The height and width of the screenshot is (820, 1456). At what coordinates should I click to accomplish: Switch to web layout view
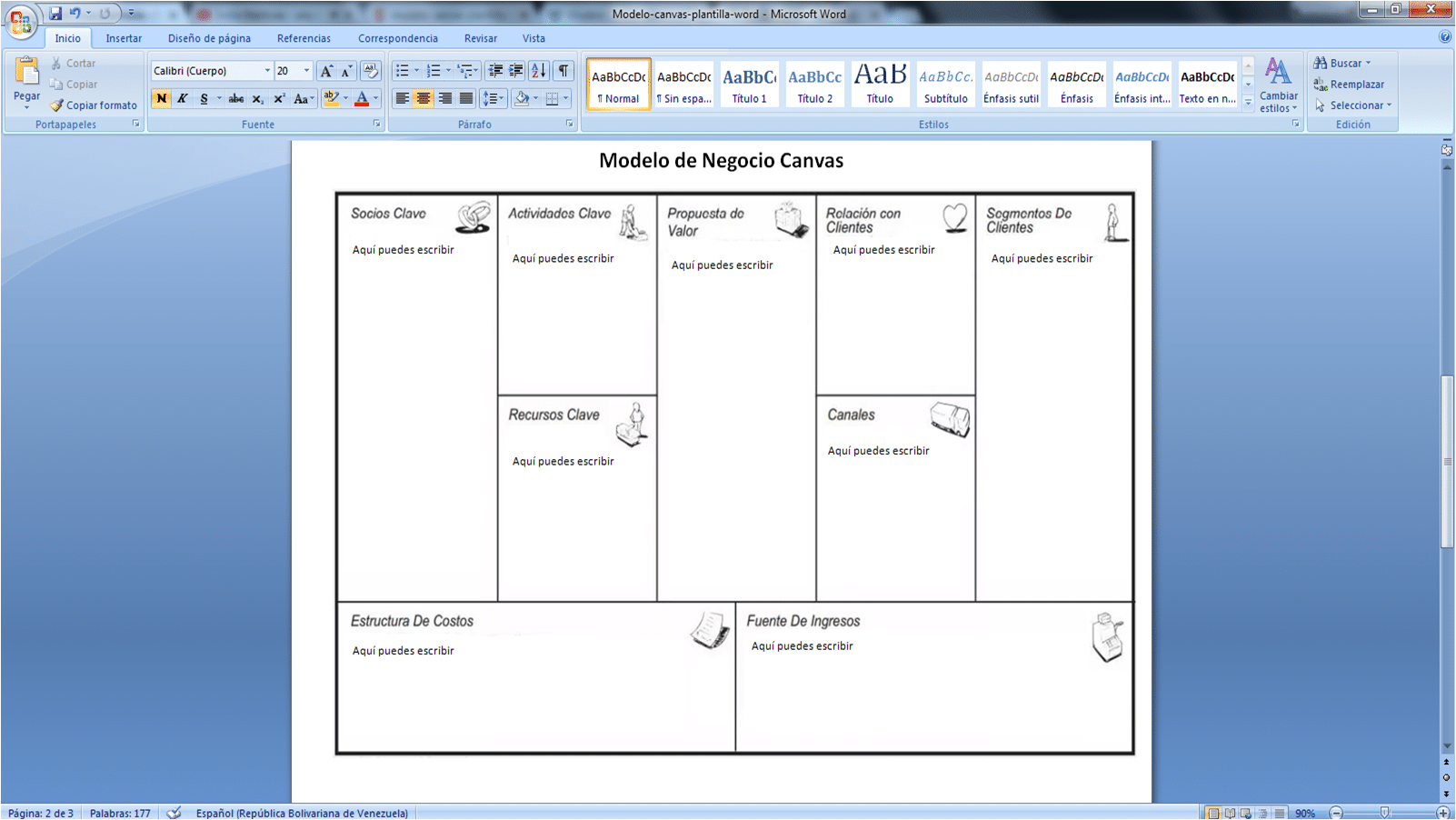pos(1246,813)
